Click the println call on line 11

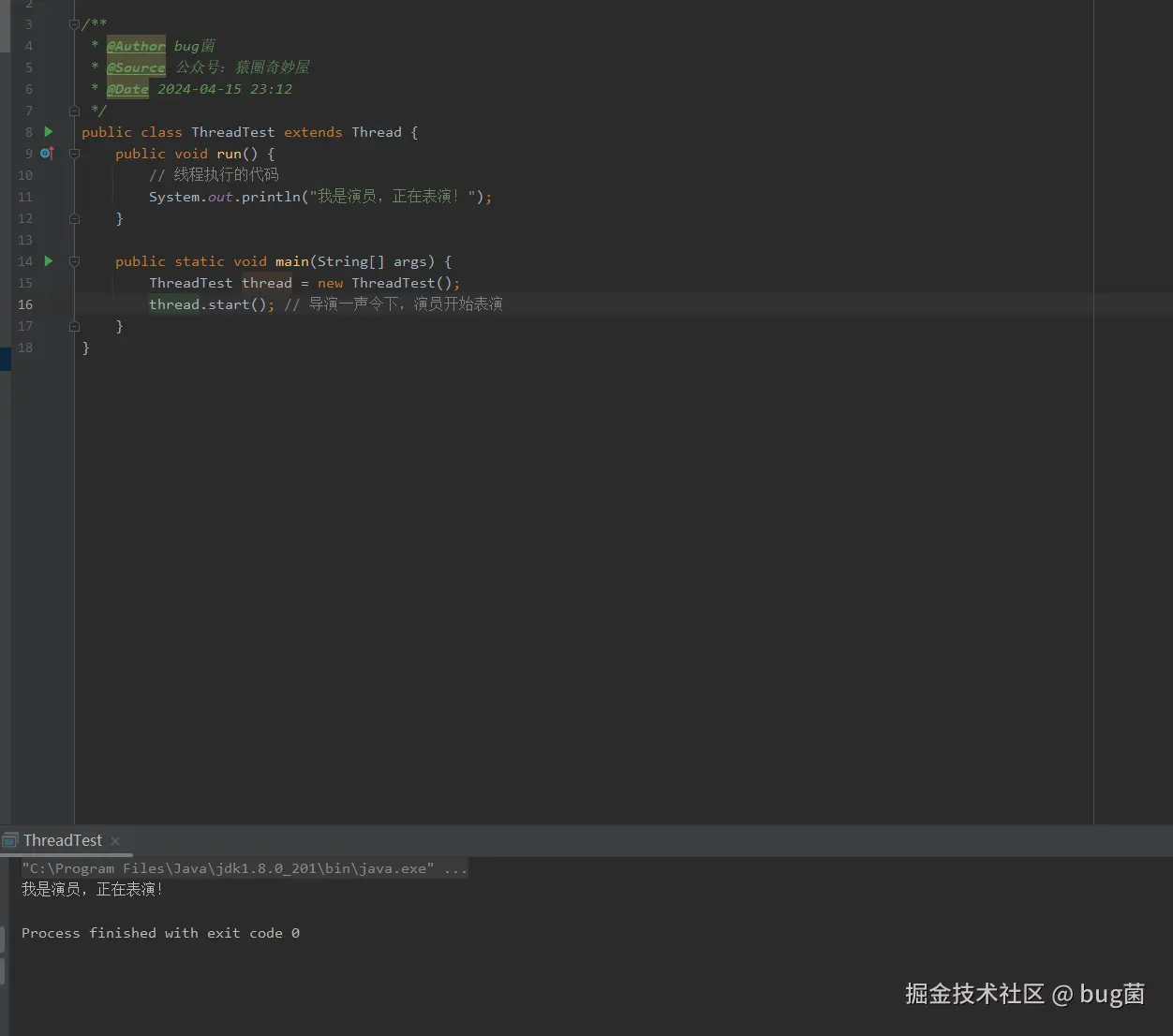coord(271,197)
